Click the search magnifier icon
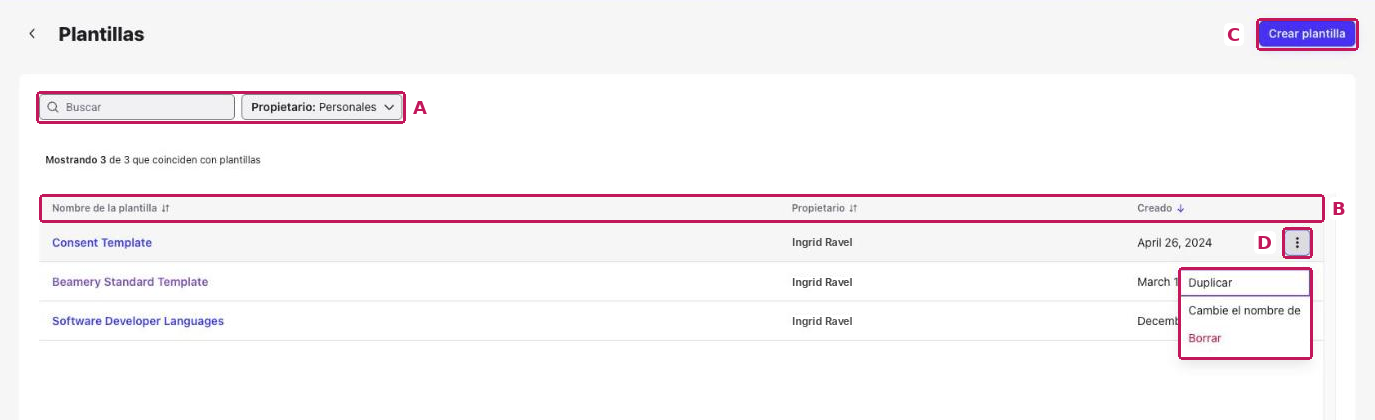 (x=54, y=107)
